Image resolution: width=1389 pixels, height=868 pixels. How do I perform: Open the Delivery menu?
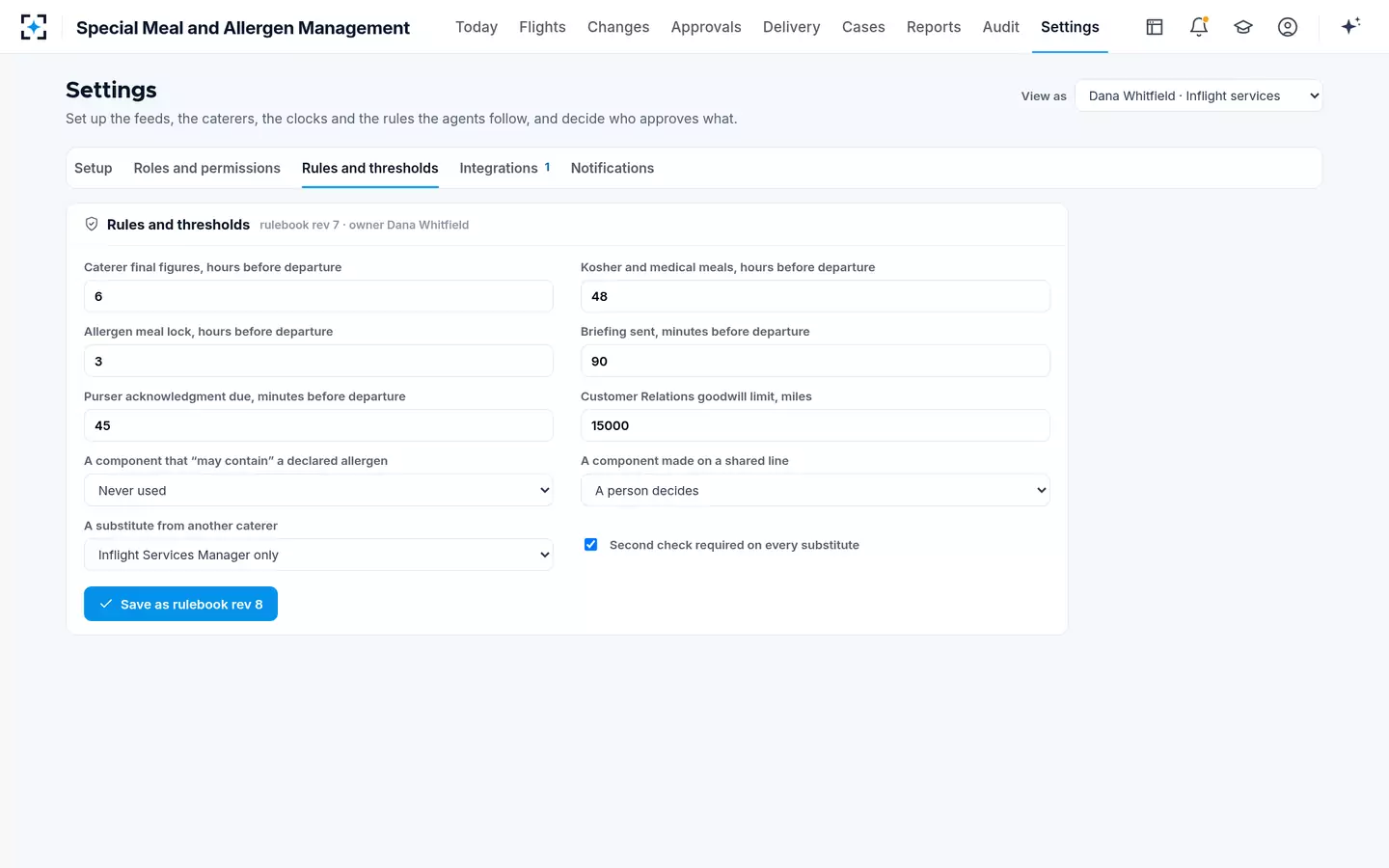tap(791, 27)
